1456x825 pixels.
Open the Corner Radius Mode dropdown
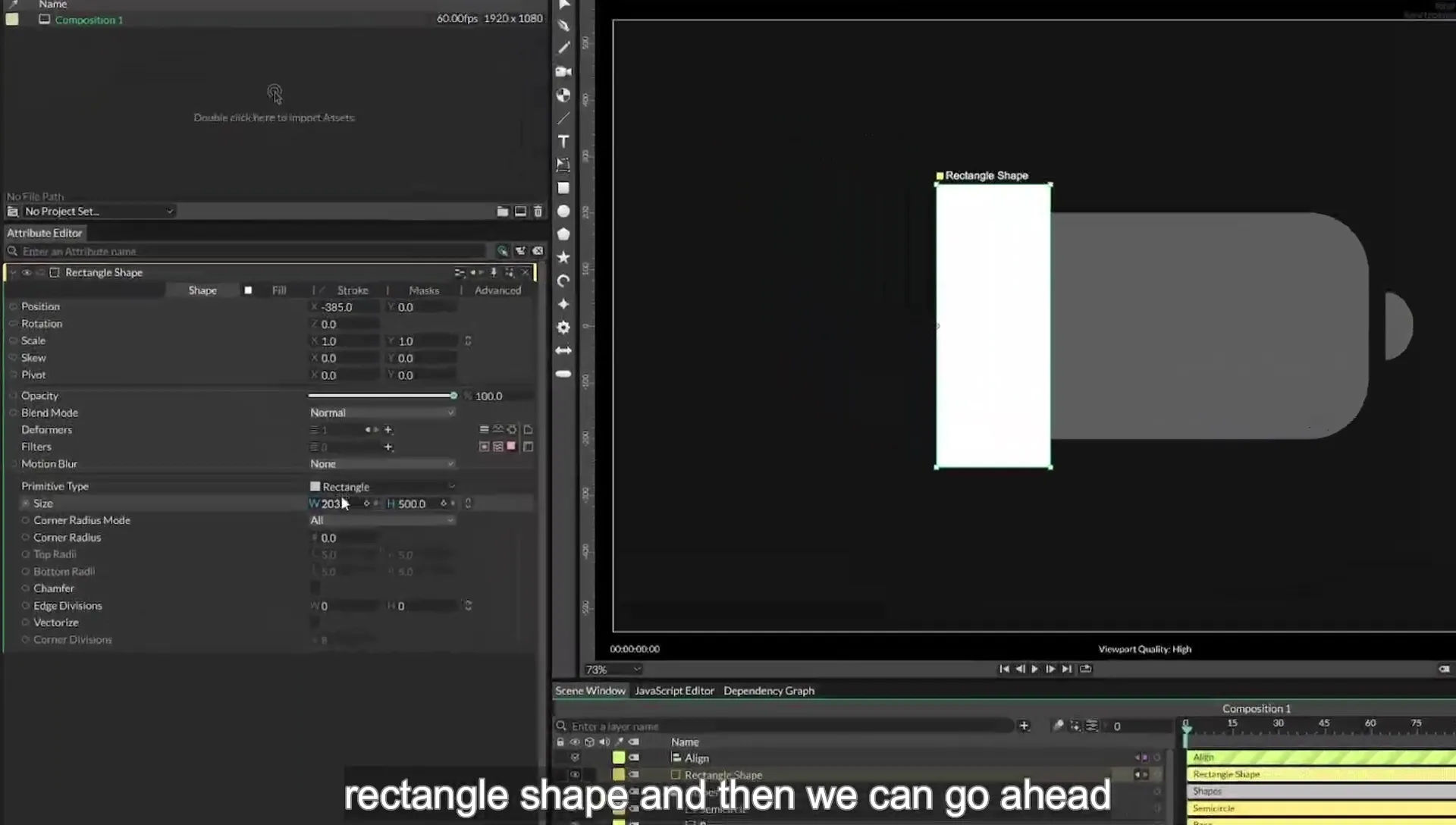[x=382, y=520]
